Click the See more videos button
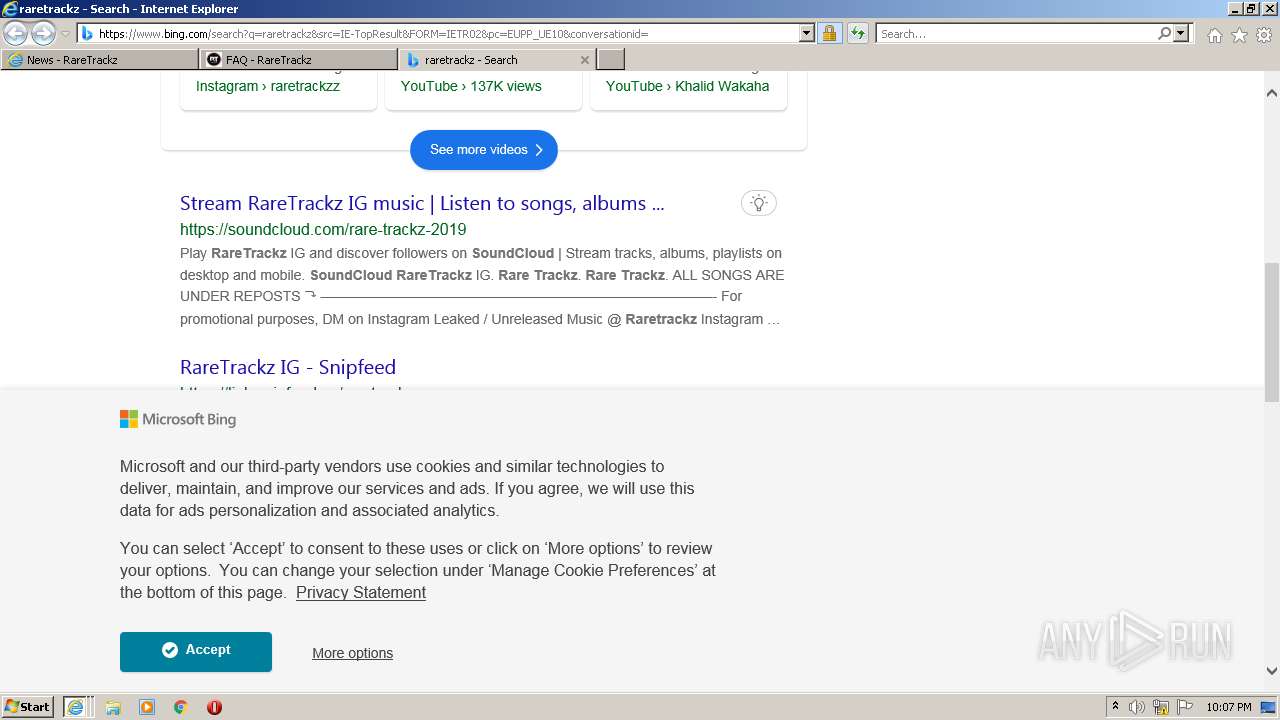Viewport: 1280px width, 720px height. point(484,150)
